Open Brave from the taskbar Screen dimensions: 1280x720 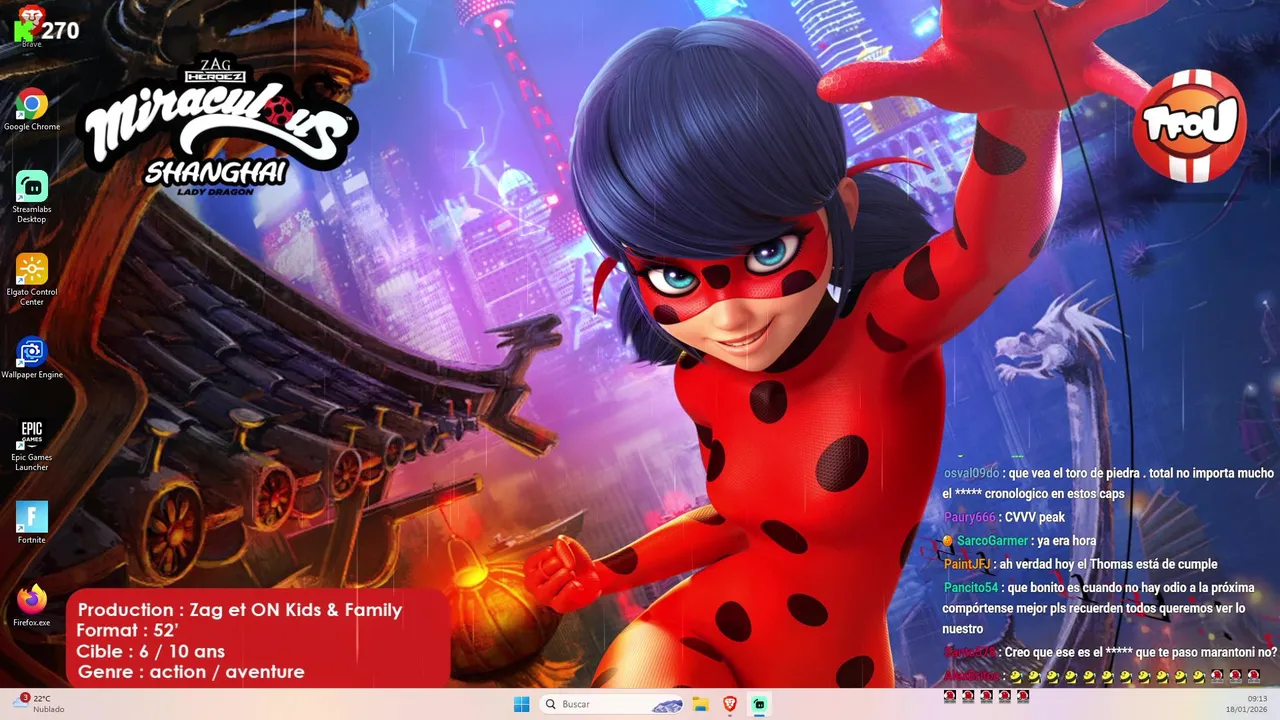point(730,704)
